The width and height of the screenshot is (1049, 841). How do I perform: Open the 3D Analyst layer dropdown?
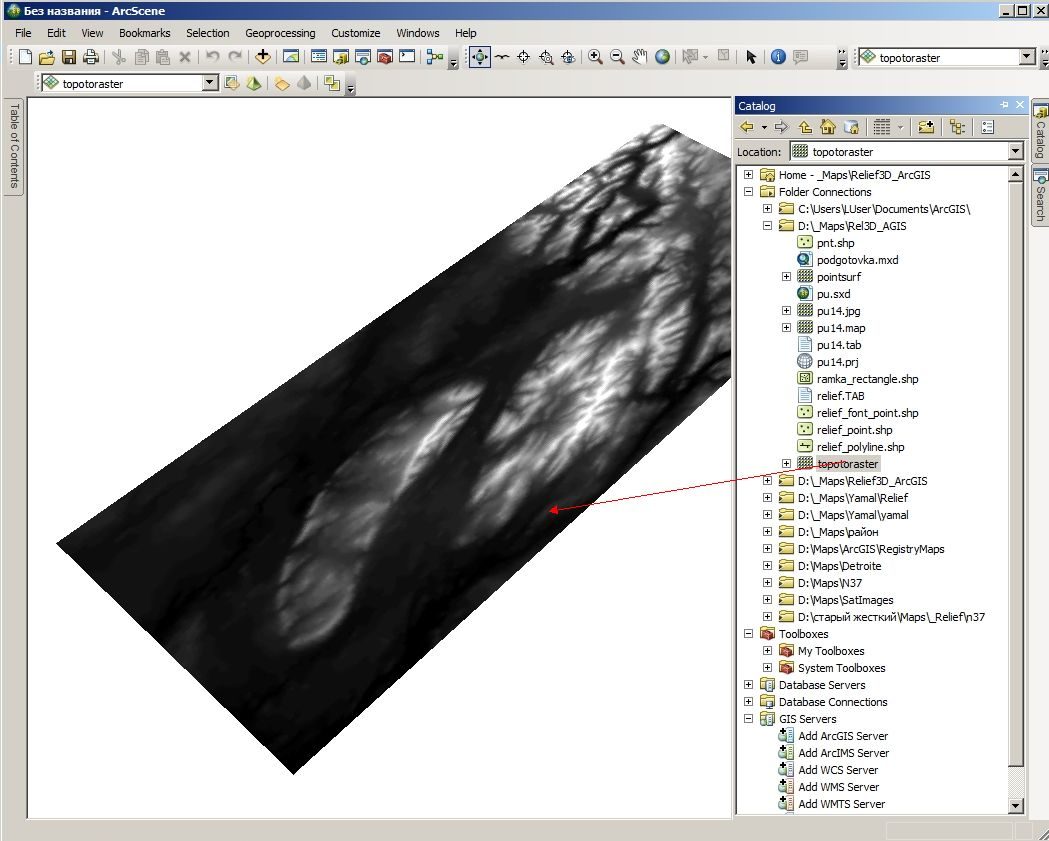(211, 83)
